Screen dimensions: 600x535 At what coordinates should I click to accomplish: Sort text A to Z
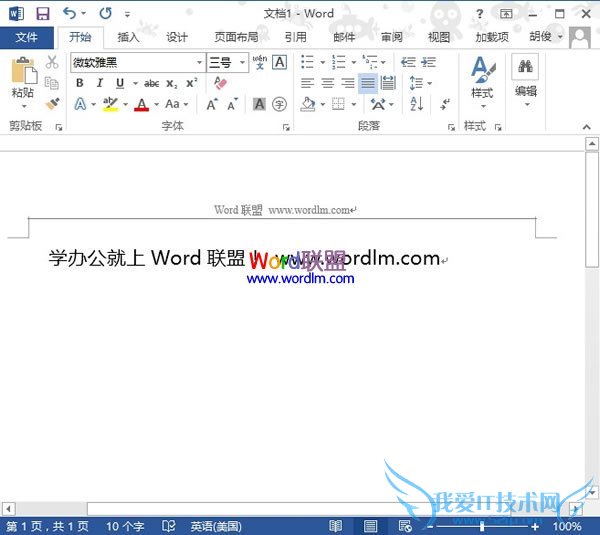point(417,104)
